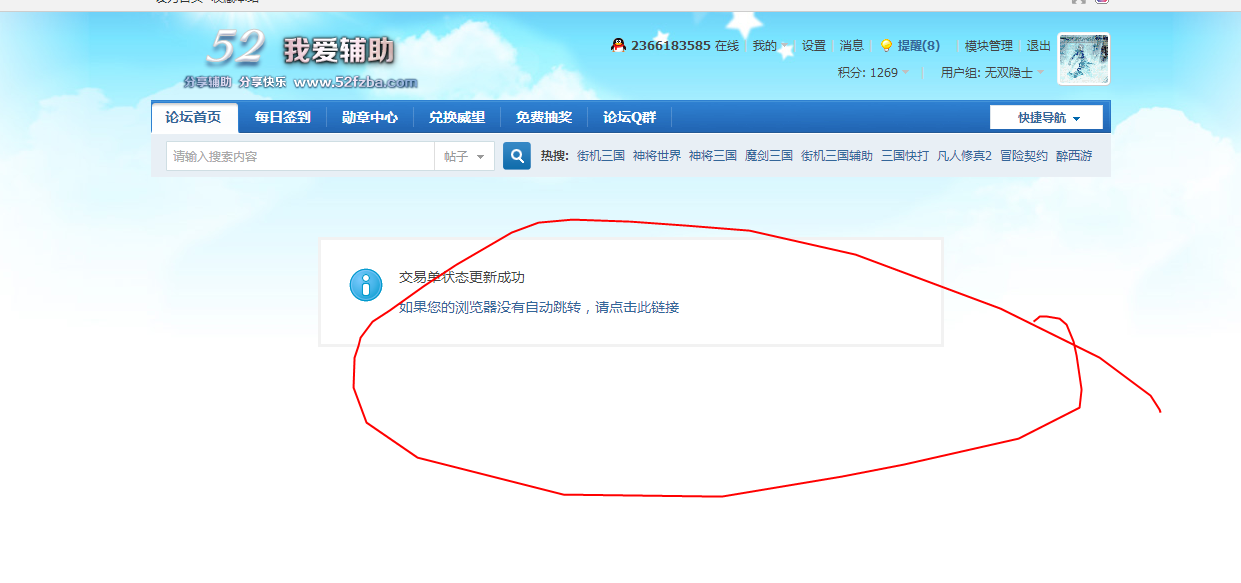Screen dimensions: 1241x583
Task: Expand the 积分: 1269 points dropdown
Action: [874, 73]
